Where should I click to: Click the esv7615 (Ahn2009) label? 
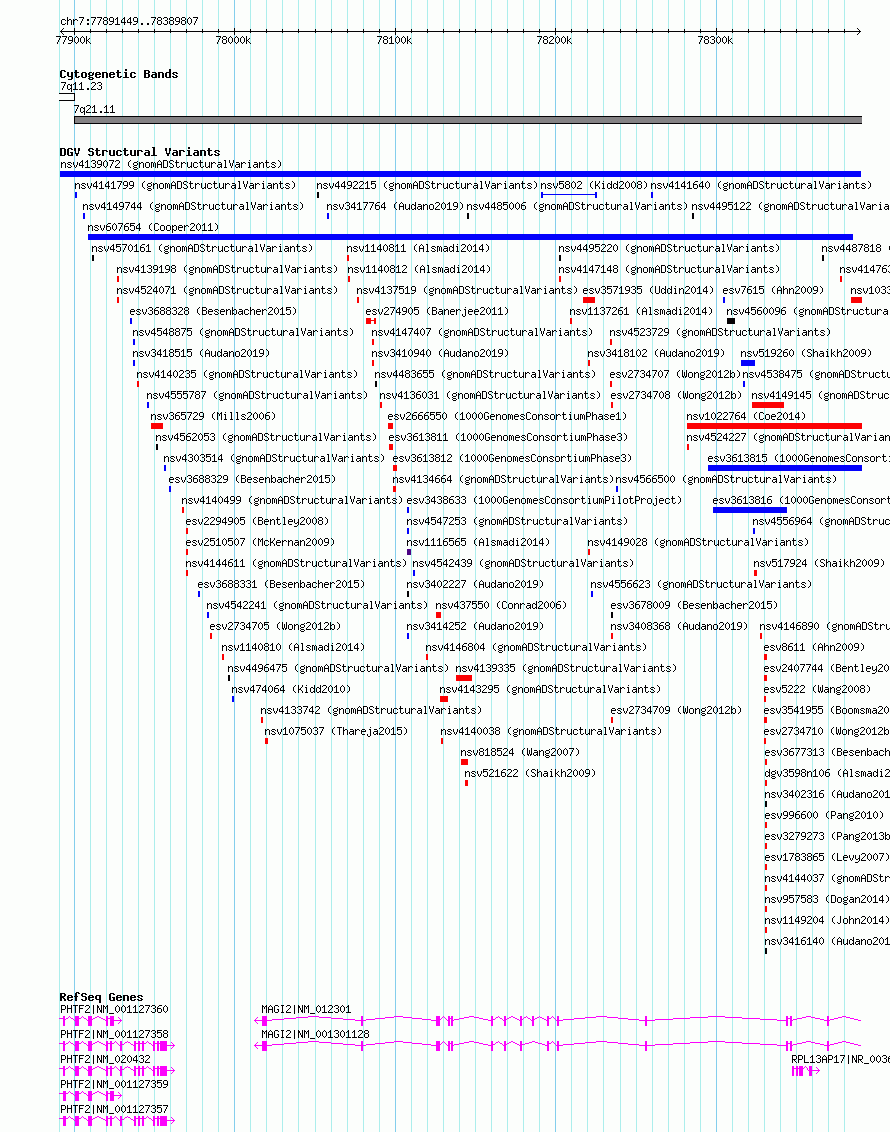tap(773, 290)
